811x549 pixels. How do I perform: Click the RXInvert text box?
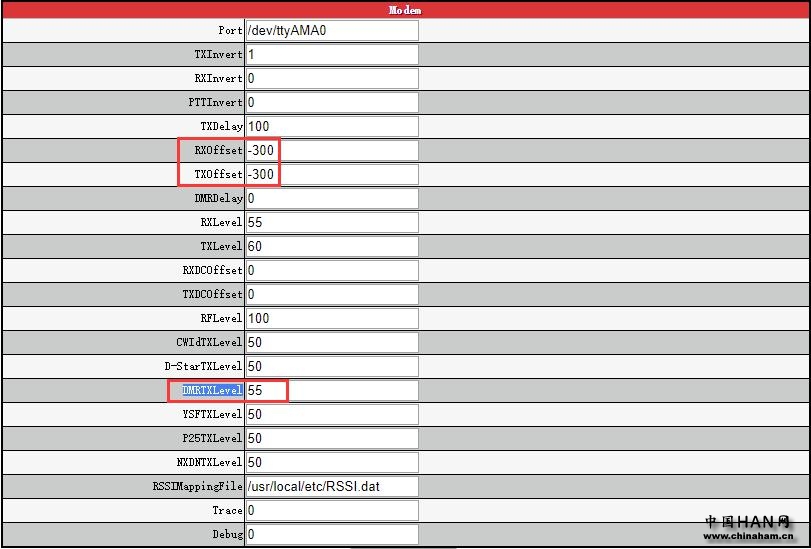point(331,78)
